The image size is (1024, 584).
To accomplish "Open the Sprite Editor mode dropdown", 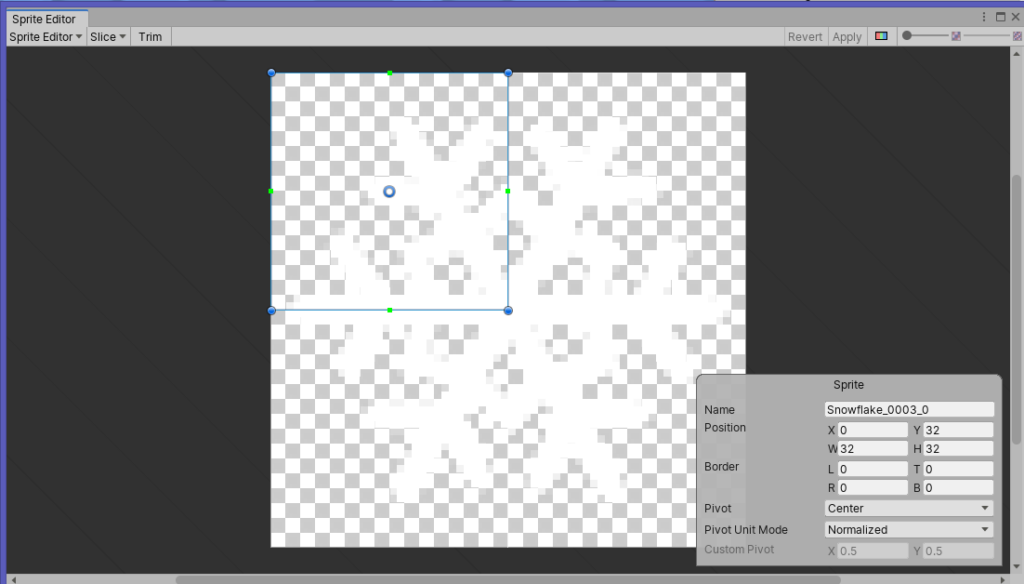I will pos(46,37).
